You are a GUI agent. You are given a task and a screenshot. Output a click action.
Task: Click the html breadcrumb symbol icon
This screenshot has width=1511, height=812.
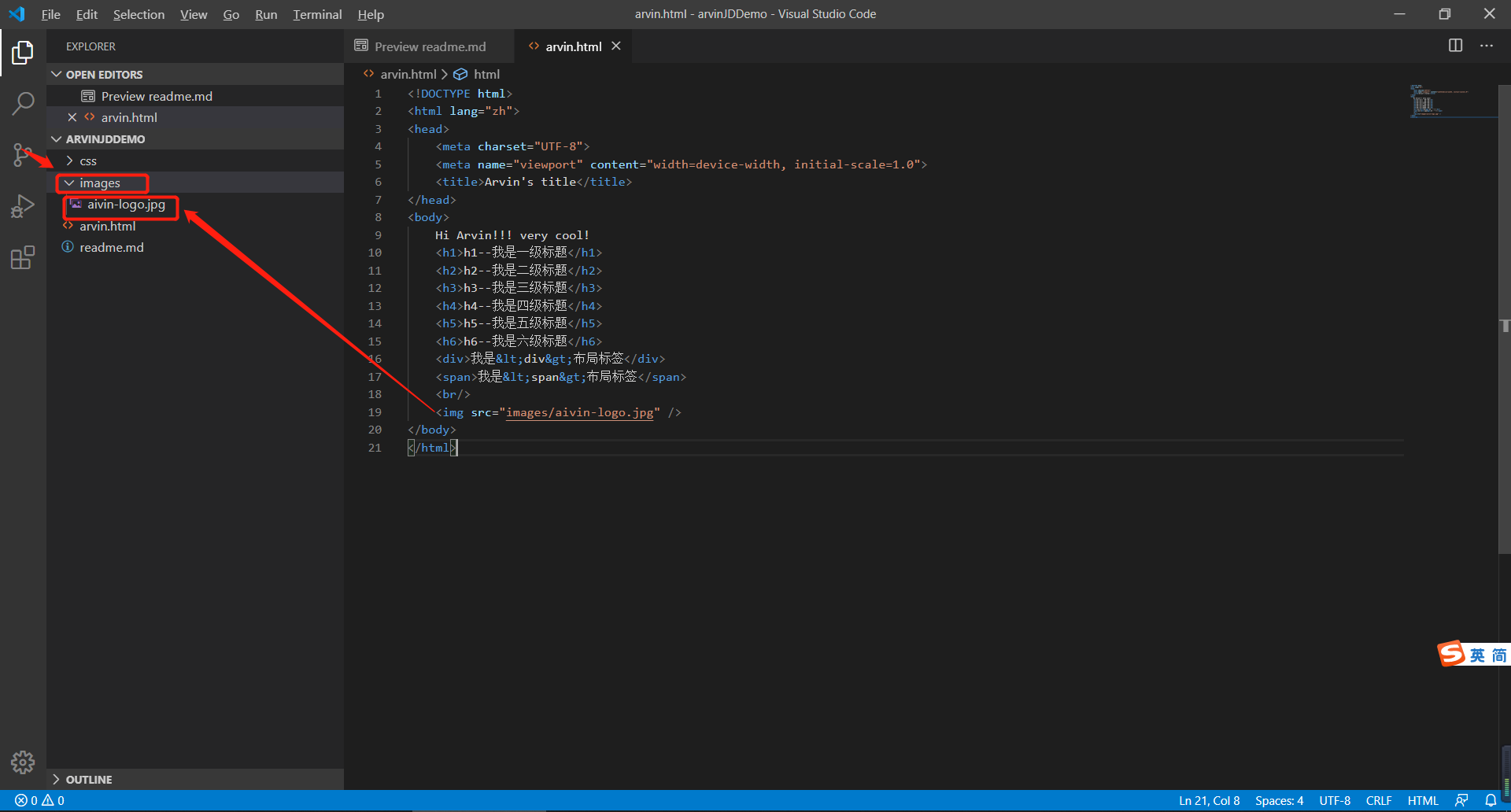(x=460, y=74)
